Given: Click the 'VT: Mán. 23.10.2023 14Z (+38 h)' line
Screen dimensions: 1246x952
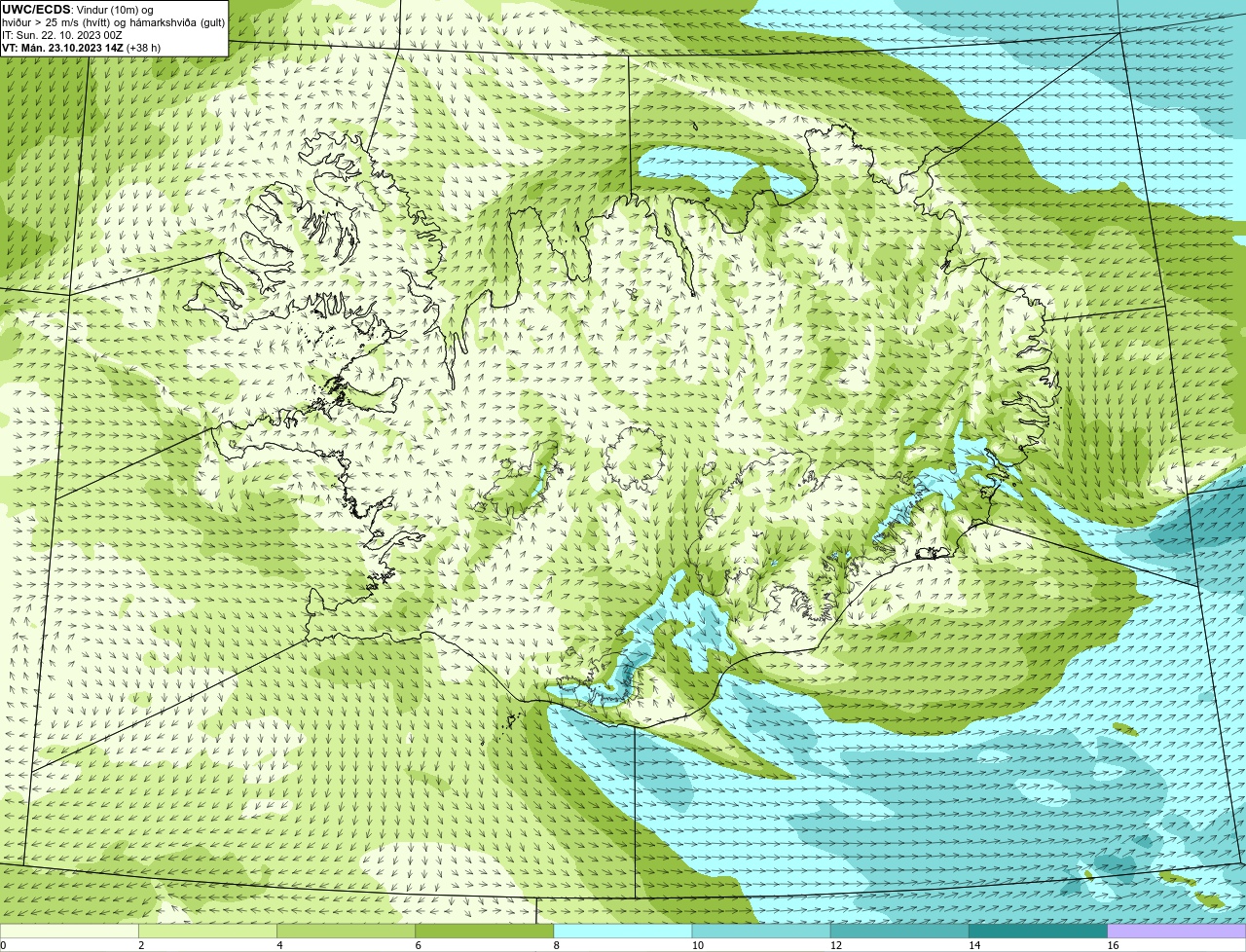Looking at the screenshot, I should click(82, 47).
